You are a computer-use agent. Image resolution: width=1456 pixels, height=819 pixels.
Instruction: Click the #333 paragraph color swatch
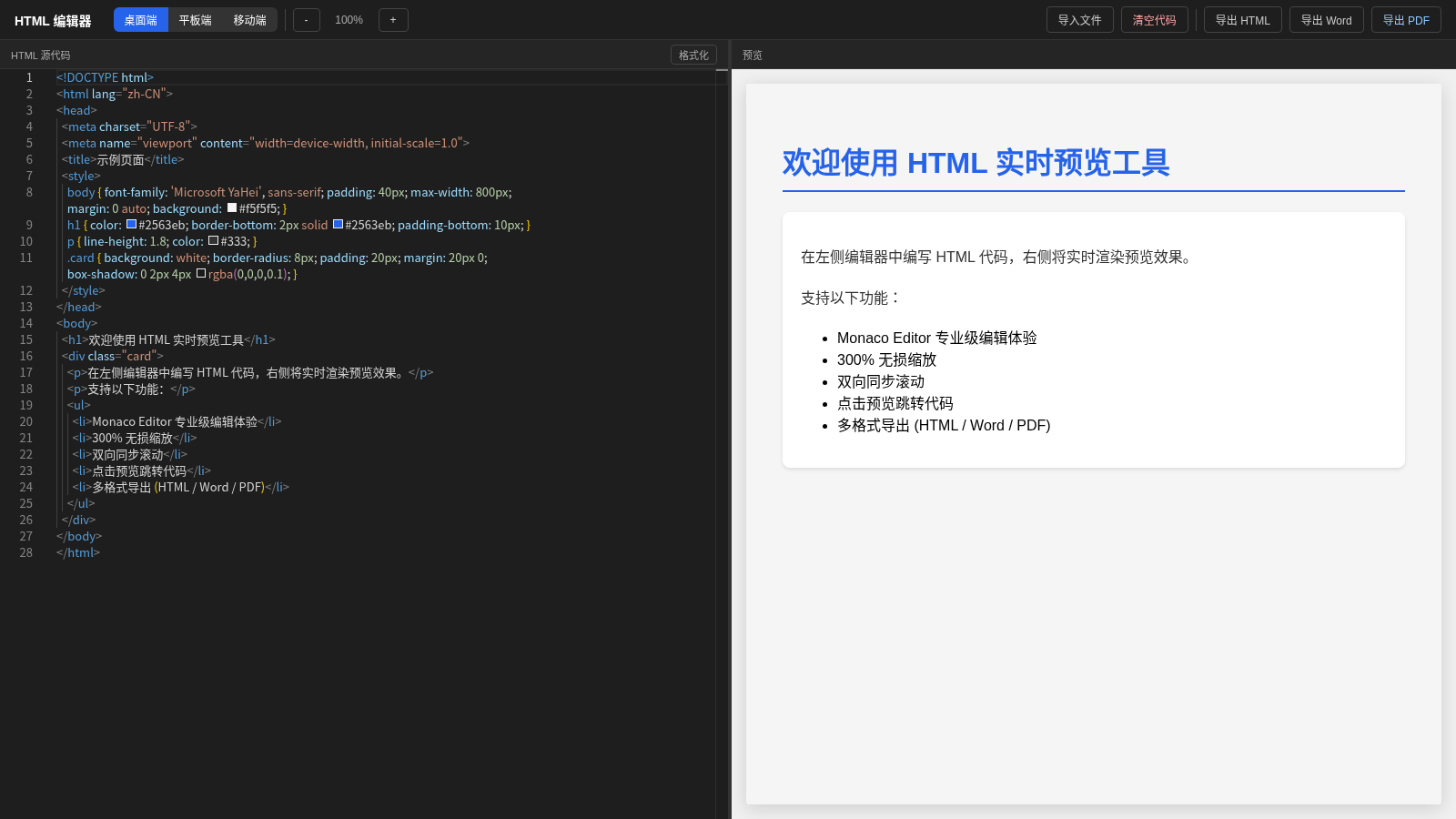point(213,240)
